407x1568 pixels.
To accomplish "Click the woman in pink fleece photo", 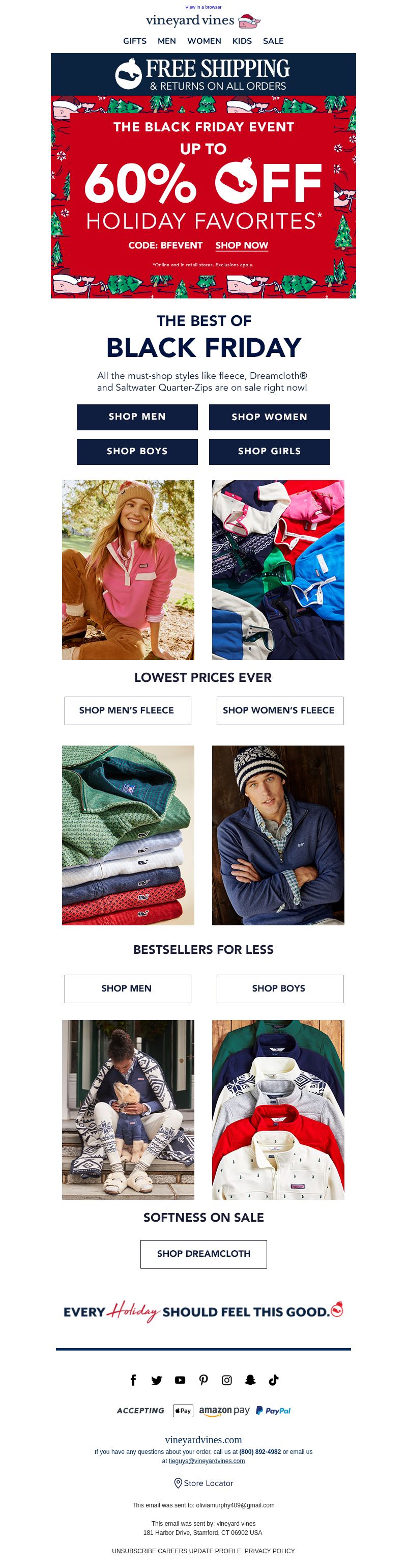I will pyautogui.click(x=128, y=570).
